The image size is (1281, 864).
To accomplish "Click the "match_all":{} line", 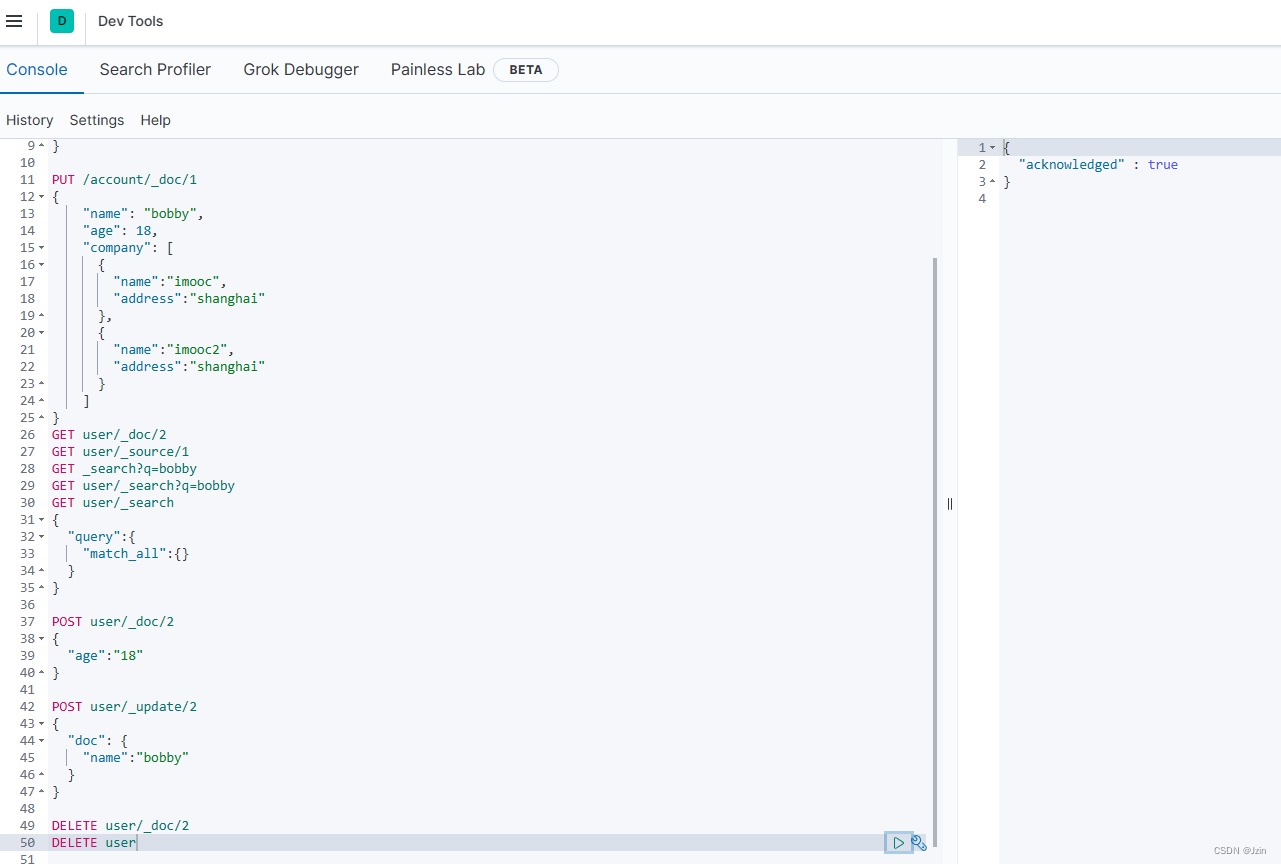I will [136, 554].
